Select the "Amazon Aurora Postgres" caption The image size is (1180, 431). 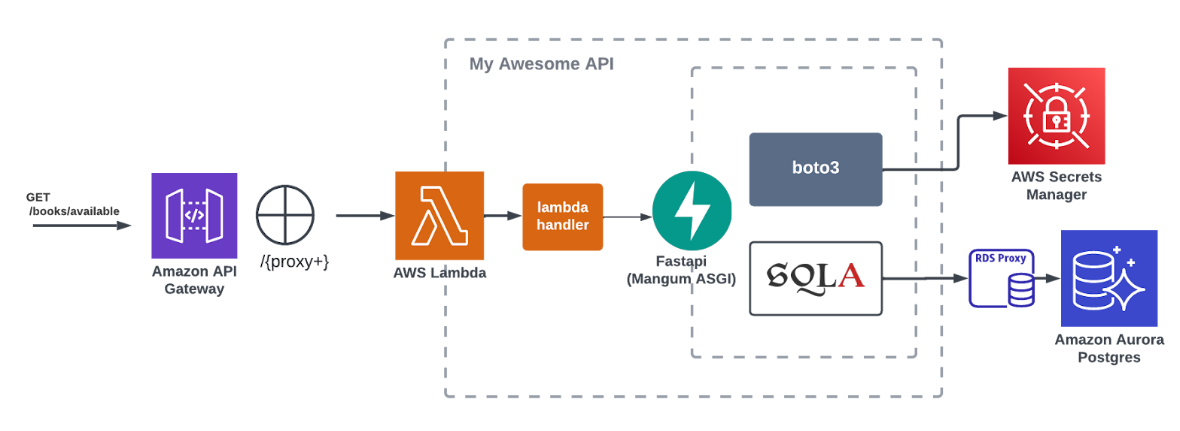[x=1109, y=348]
